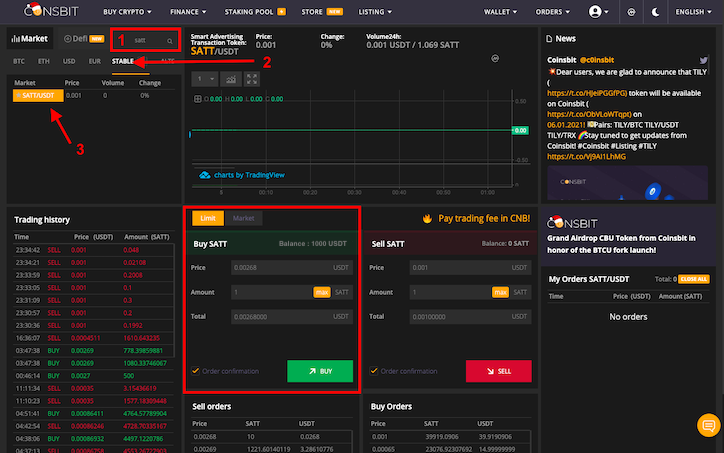Click the Twitter bird icon in News

click(703, 60)
